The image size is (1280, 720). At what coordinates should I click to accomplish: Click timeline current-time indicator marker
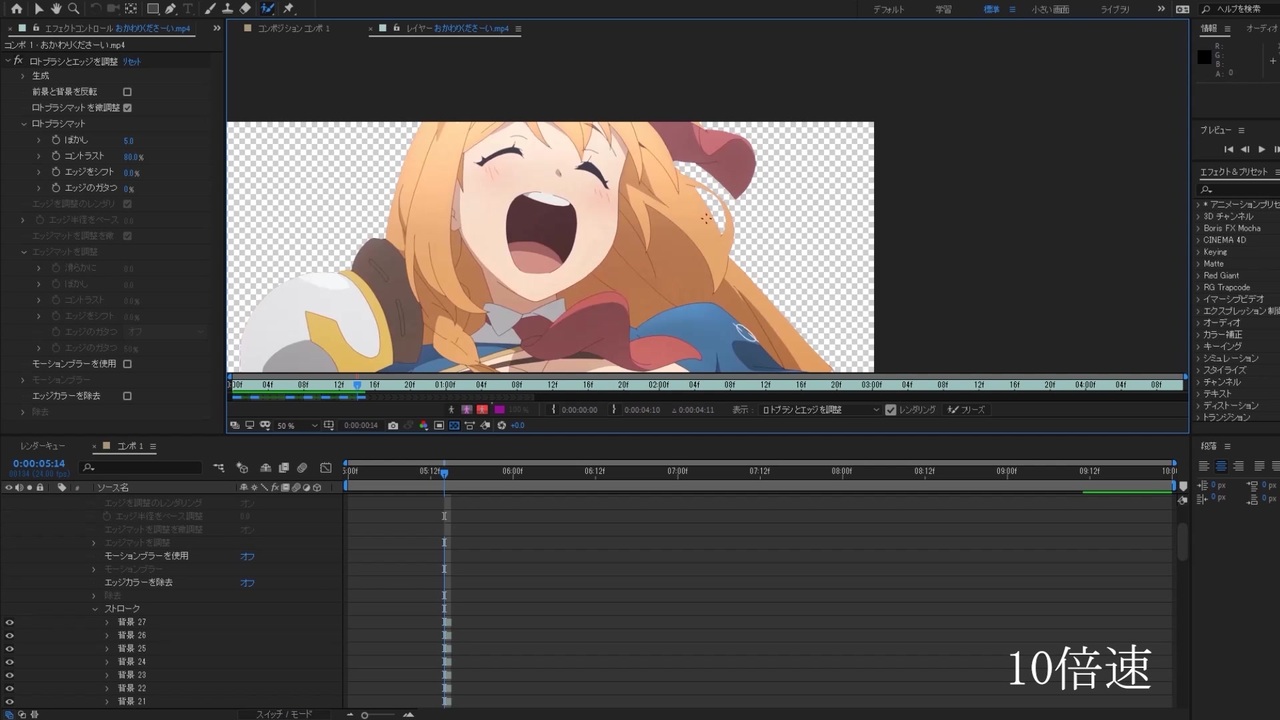[x=444, y=473]
